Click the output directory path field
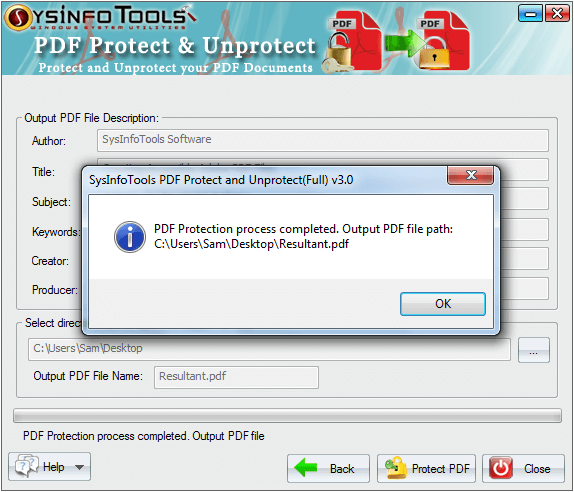574x492 pixels. pyautogui.click(x=269, y=349)
